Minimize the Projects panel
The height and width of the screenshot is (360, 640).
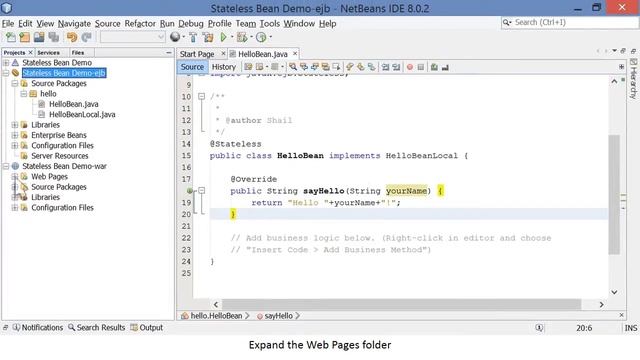point(169,53)
